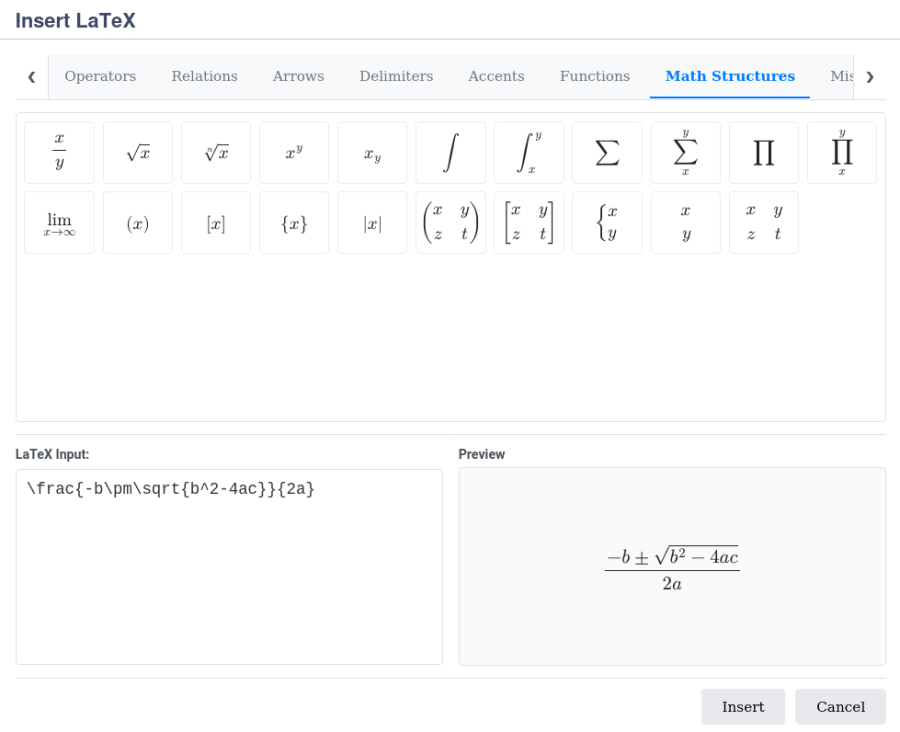The width and height of the screenshot is (900, 732).
Task: Insert a cases brace structure
Action: point(607,222)
